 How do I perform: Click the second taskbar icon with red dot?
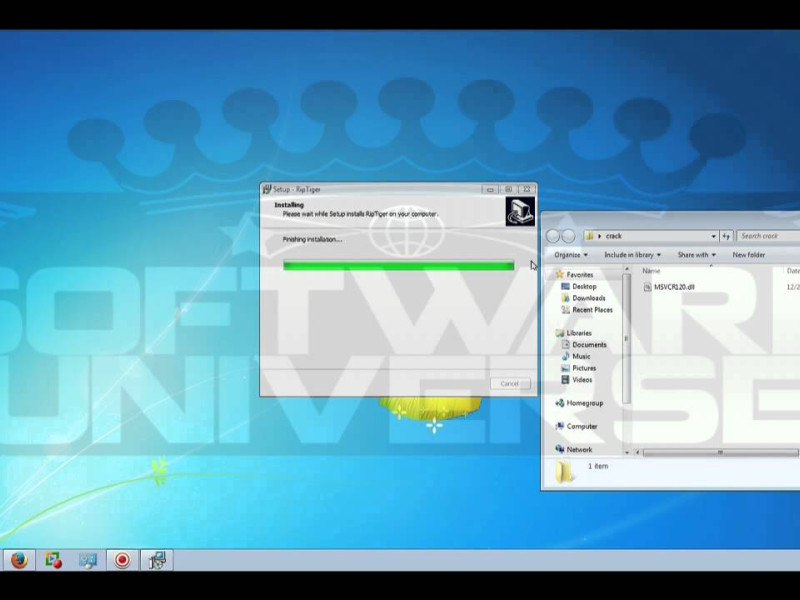point(54,560)
